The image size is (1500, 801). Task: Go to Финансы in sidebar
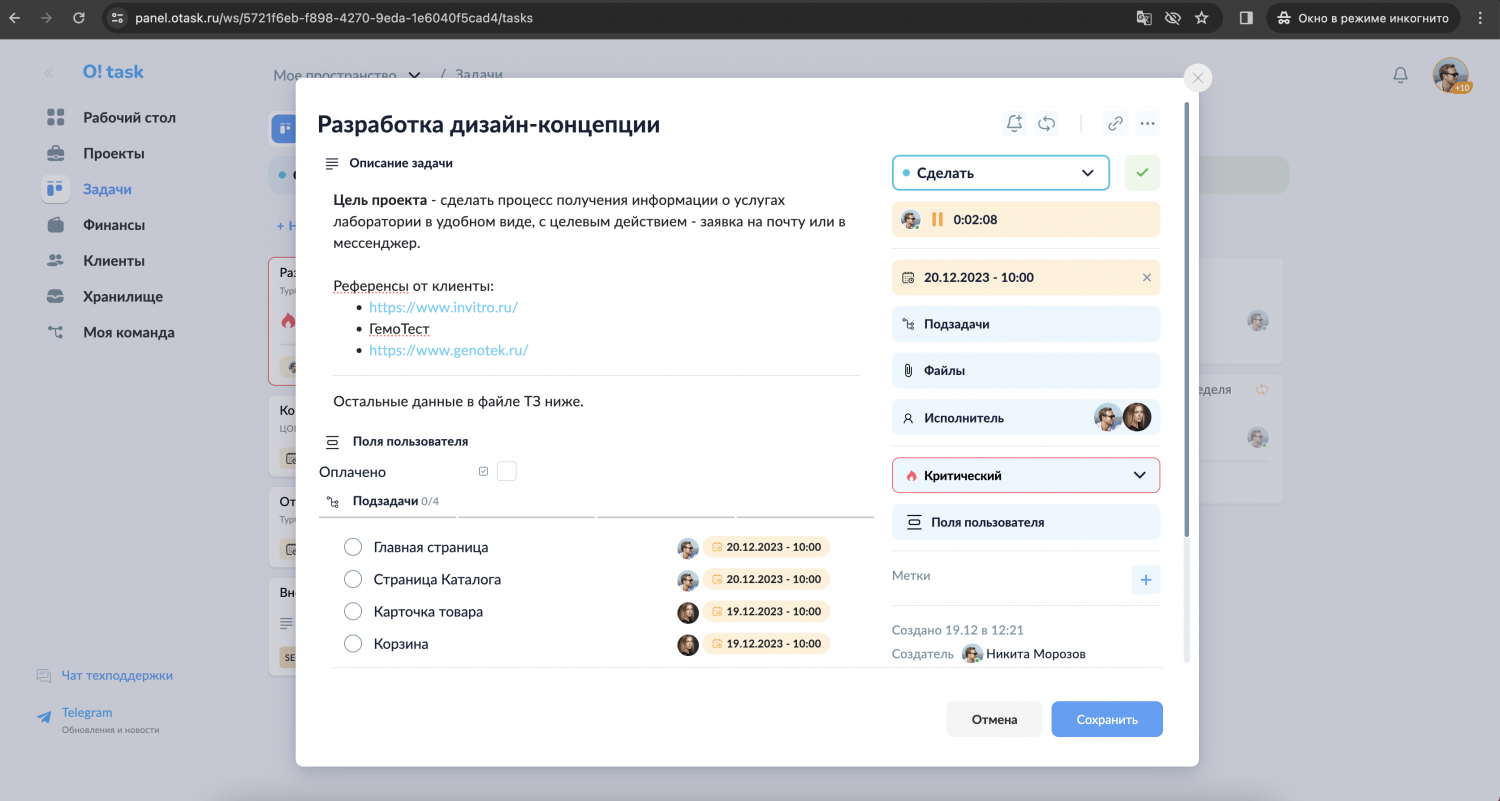pos(113,225)
